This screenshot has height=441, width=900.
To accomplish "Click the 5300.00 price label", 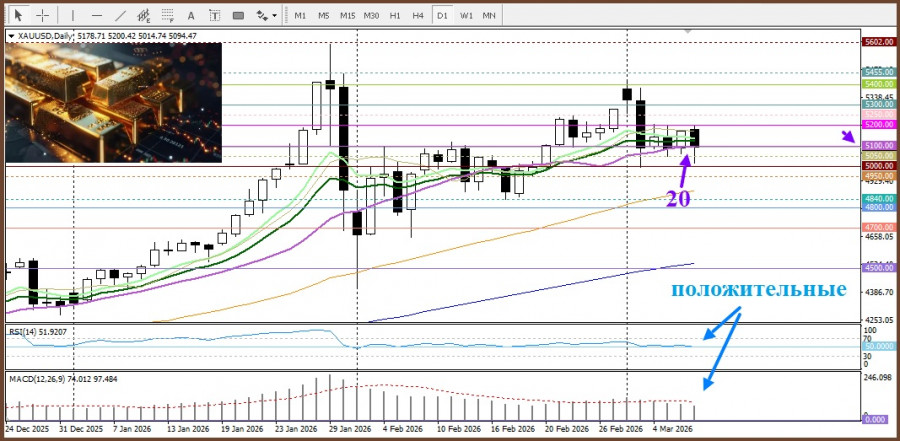I will click(x=880, y=105).
